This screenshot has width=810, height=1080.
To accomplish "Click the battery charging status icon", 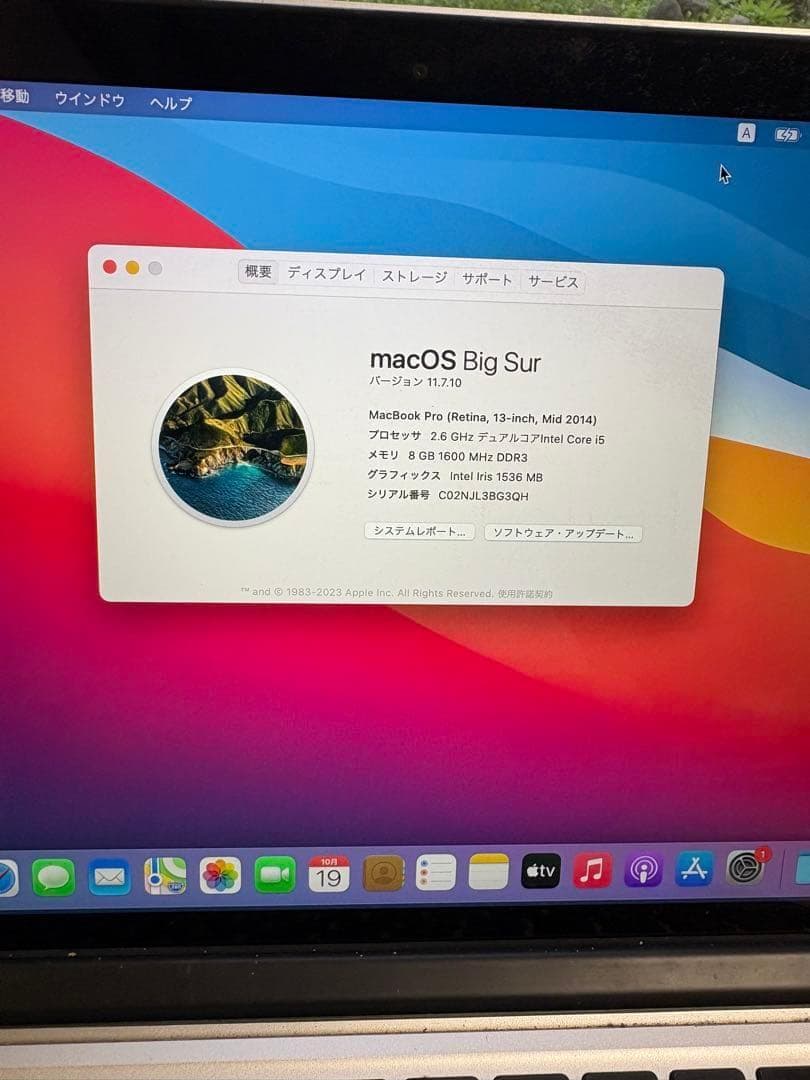I will point(786,134).
